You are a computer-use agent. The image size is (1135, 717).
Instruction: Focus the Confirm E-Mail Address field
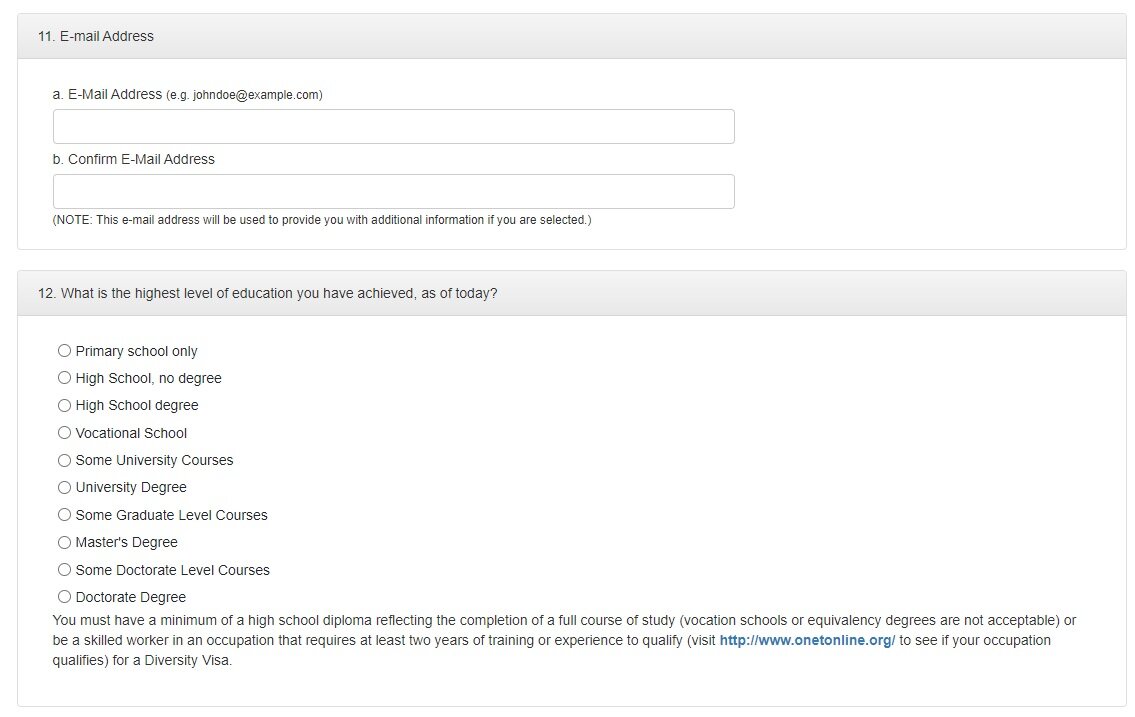click(x=393, y=191)
